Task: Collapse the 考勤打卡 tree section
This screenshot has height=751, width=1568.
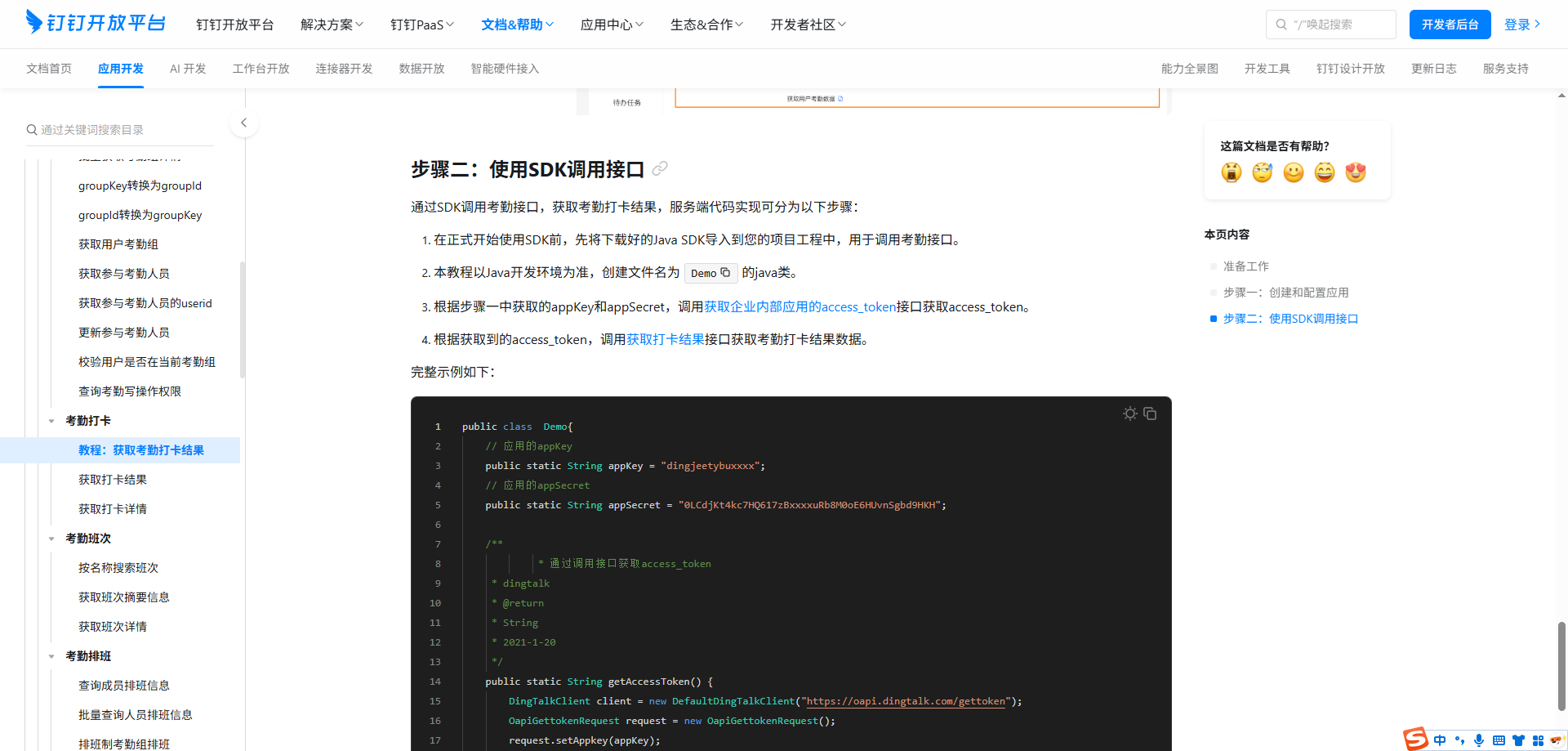Action: point(51,421)
